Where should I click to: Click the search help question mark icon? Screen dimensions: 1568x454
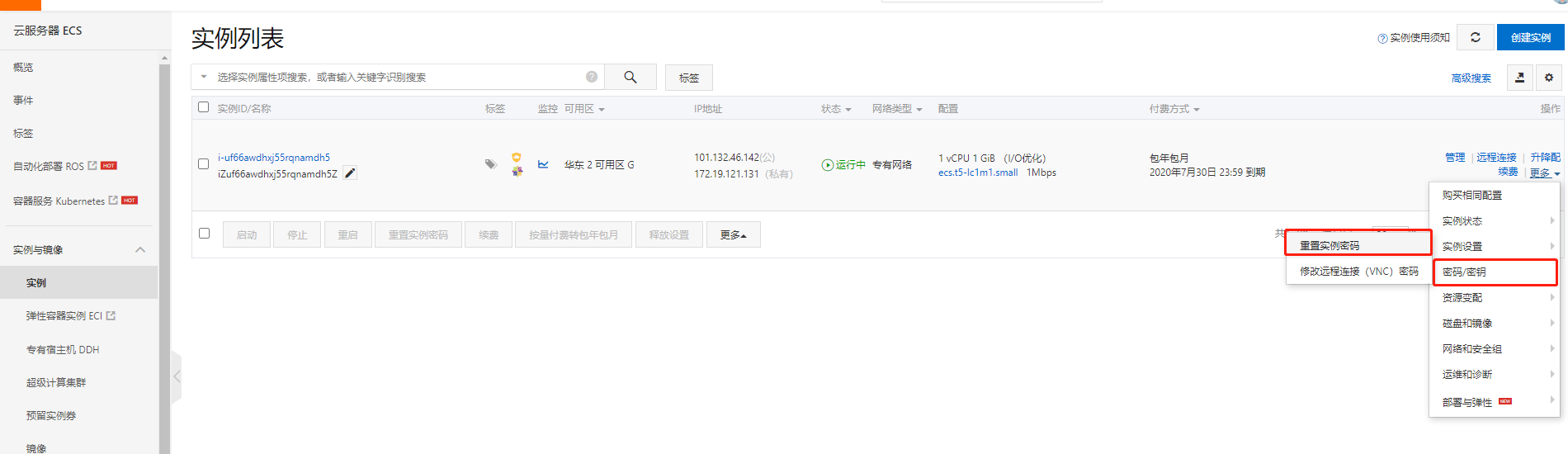[x=592, y=77]
